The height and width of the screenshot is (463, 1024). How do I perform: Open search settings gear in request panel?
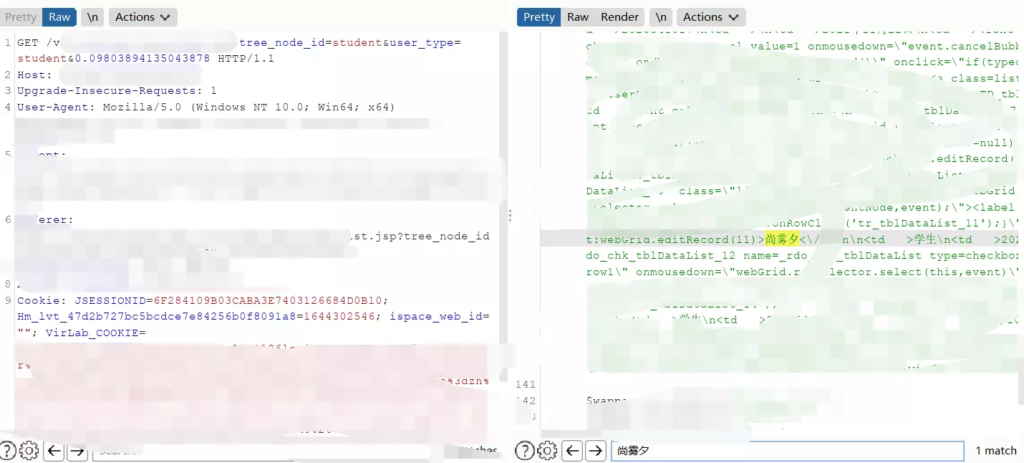point(28,451)
